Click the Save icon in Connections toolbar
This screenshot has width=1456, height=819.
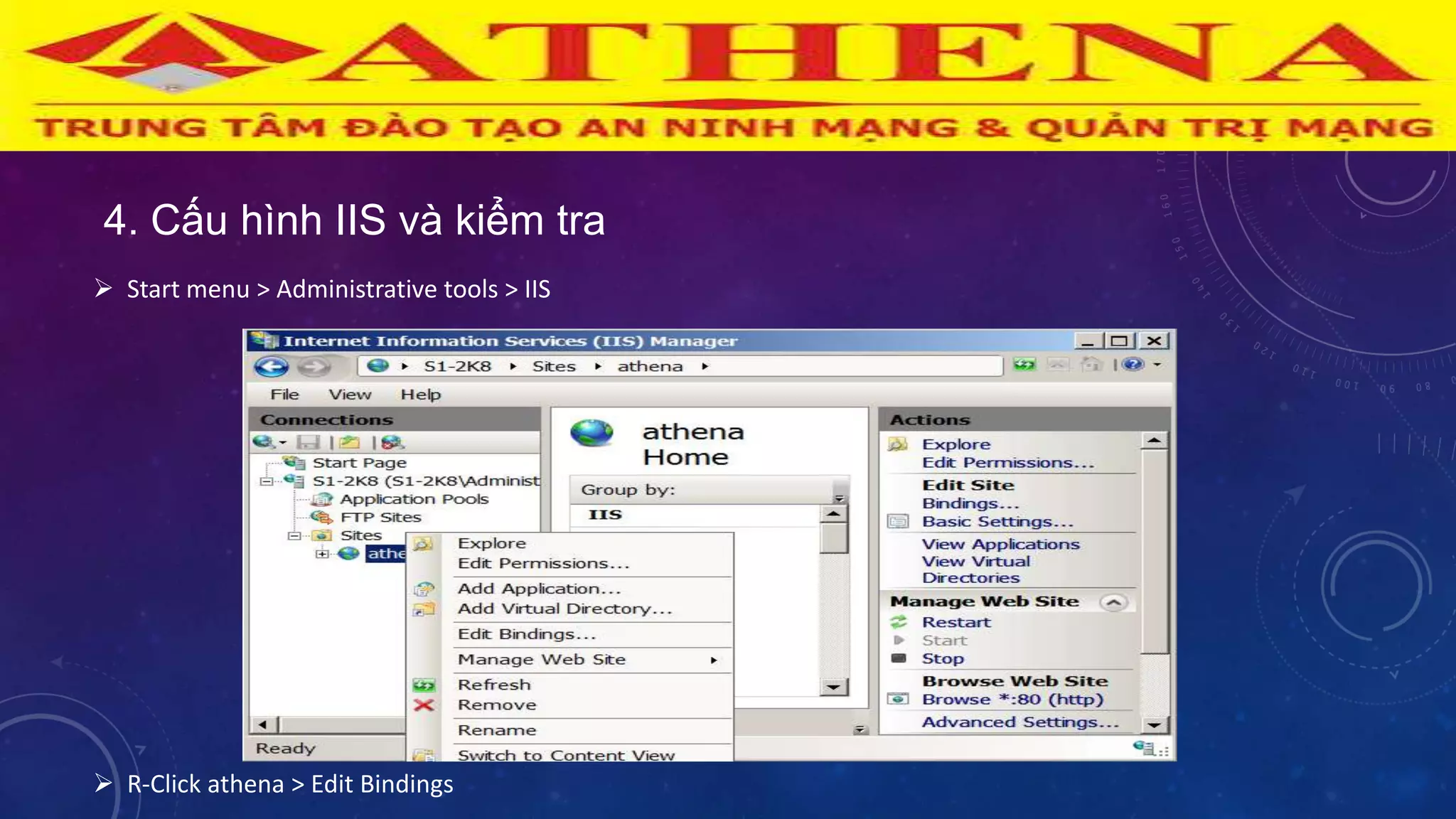(308, 442)
